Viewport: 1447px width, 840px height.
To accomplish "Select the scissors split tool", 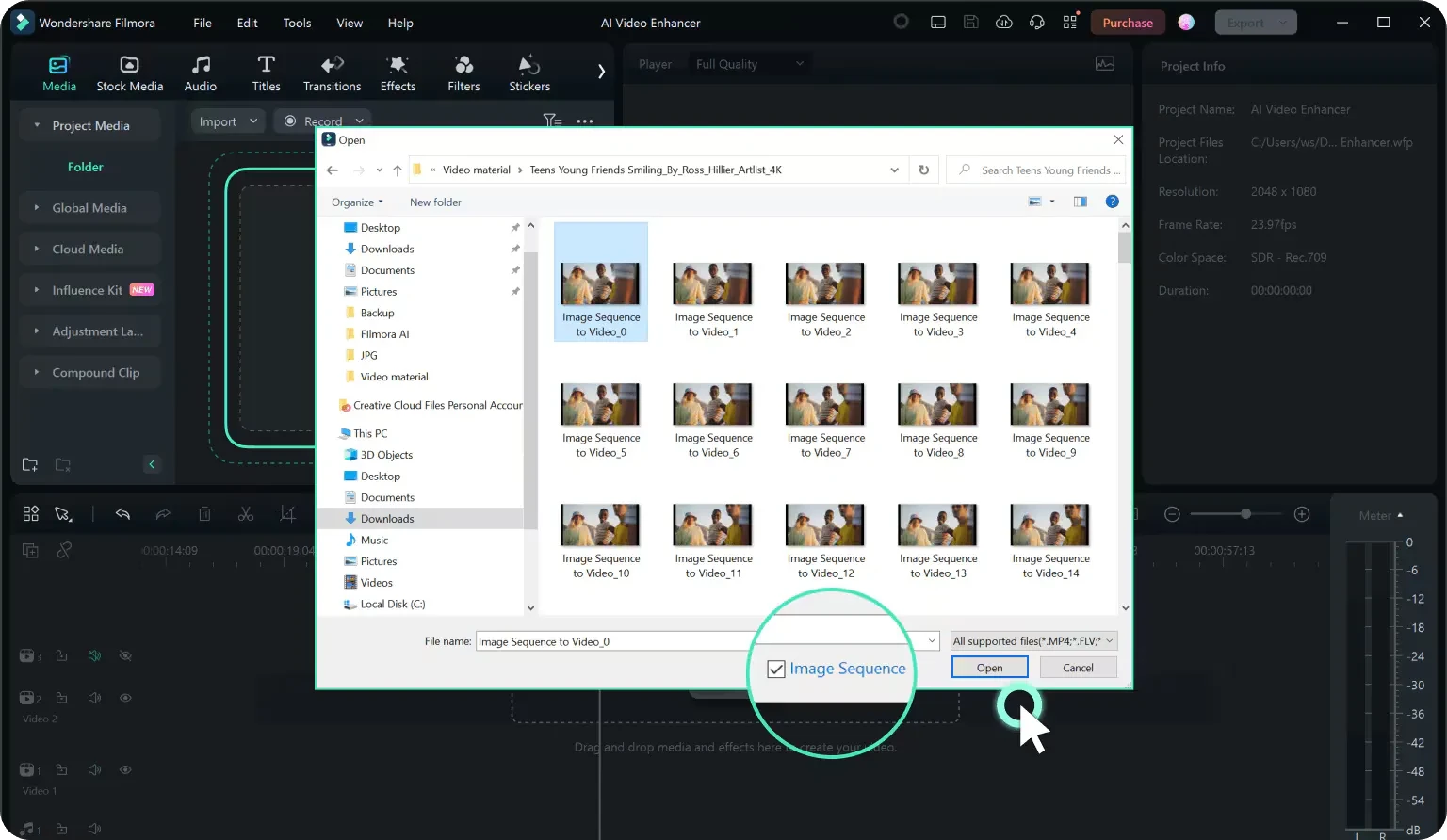I will pos(246,514).
